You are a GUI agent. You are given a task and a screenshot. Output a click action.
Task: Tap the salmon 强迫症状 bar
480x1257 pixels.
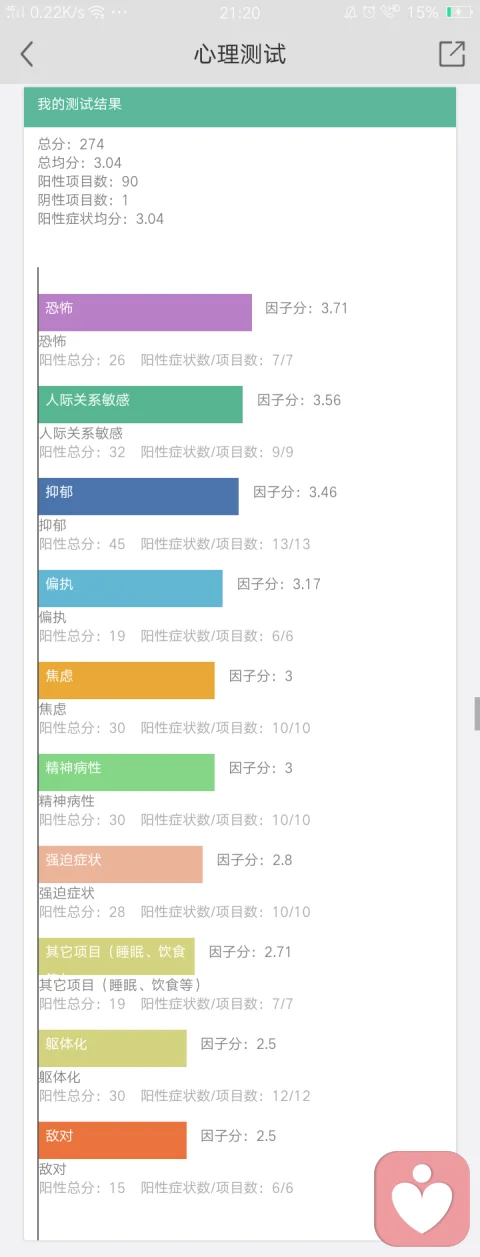120,864
